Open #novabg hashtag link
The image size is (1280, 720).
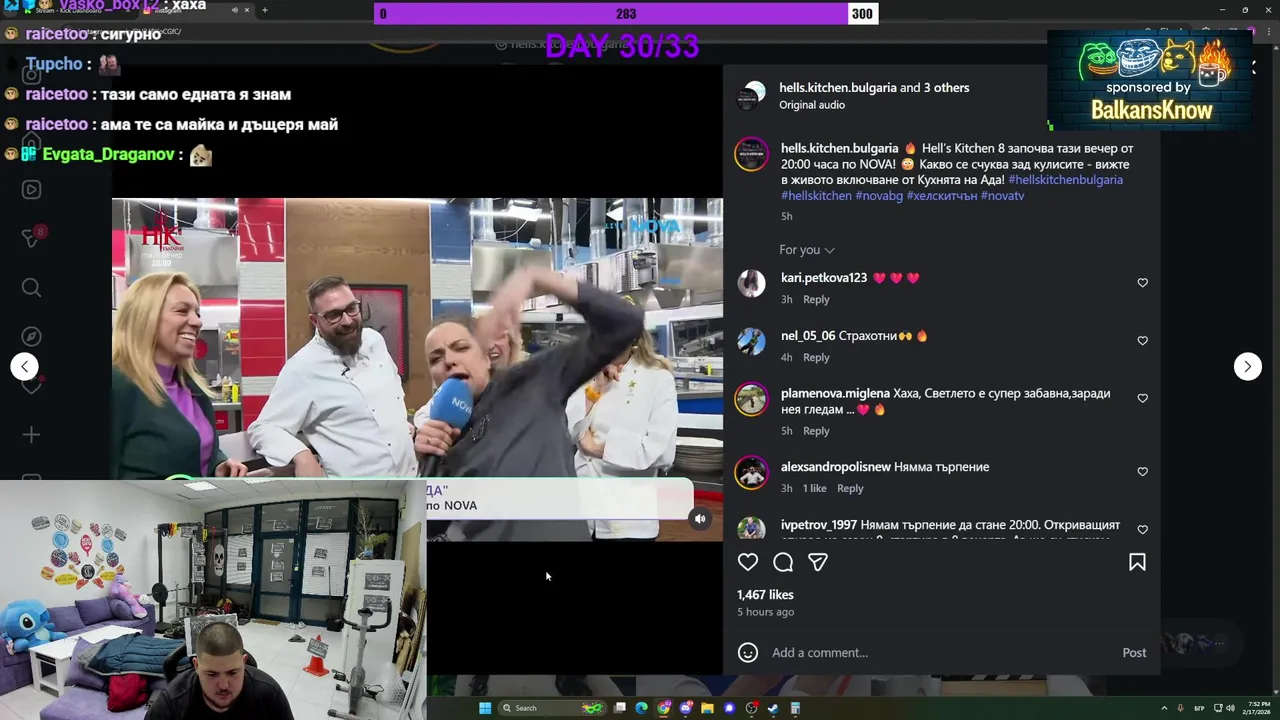click(x=878, y=196)
